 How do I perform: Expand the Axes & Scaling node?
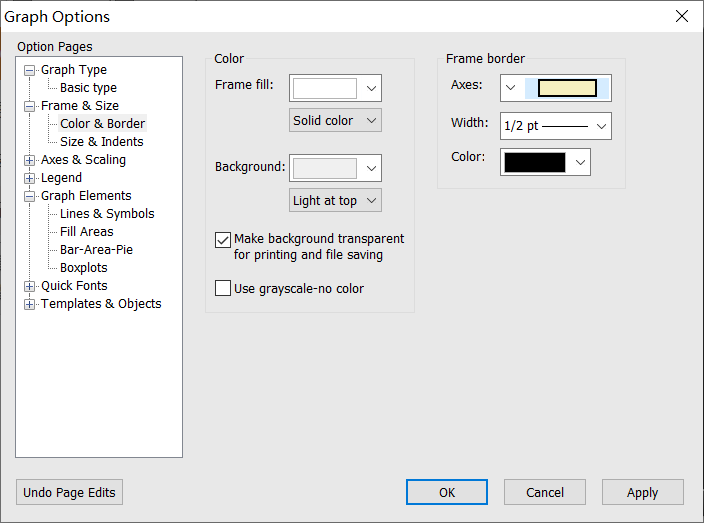(30, 160)
